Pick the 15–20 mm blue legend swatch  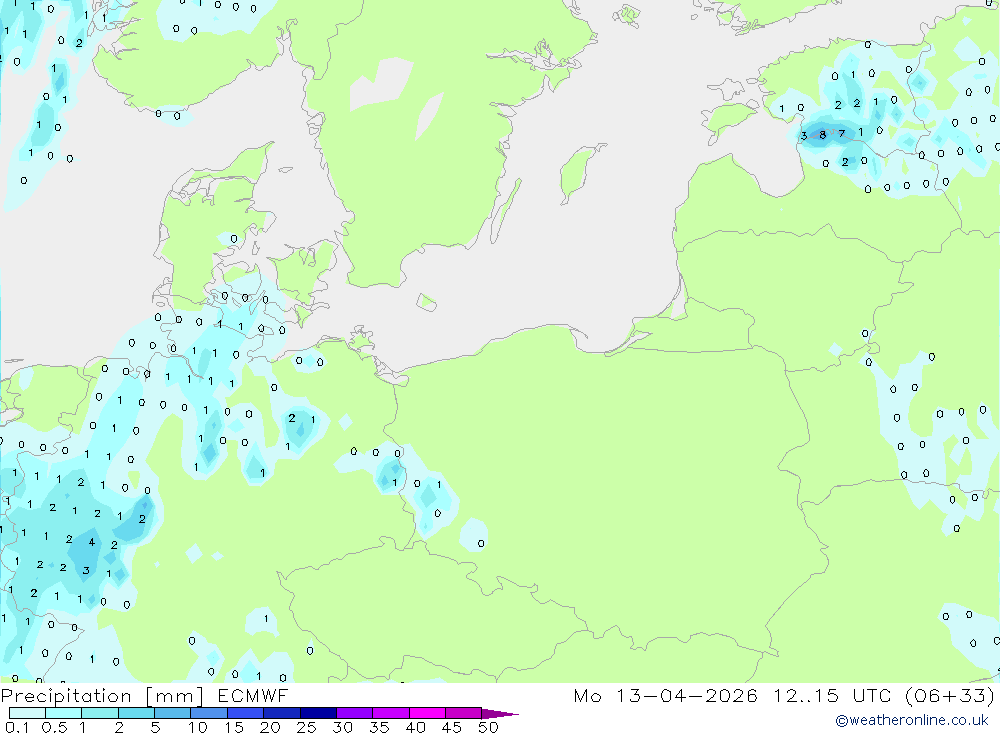(x=246, y=713)
